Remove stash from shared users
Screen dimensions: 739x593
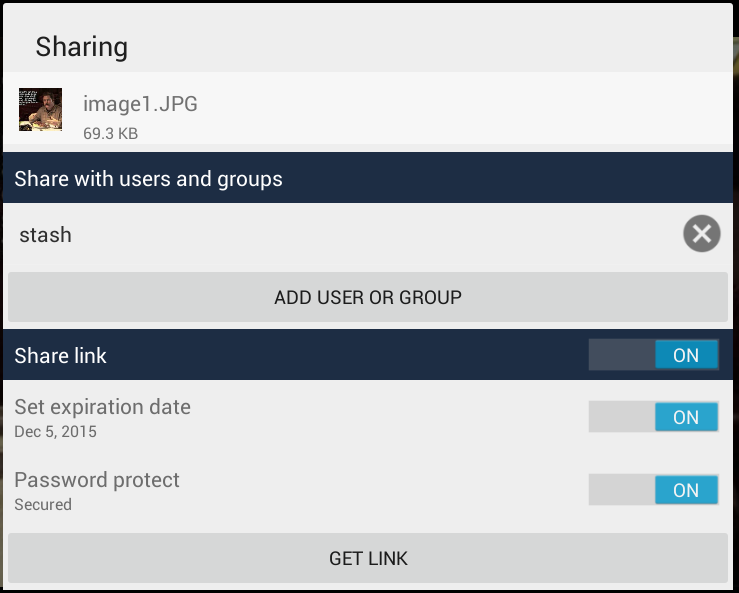[701, 233]
